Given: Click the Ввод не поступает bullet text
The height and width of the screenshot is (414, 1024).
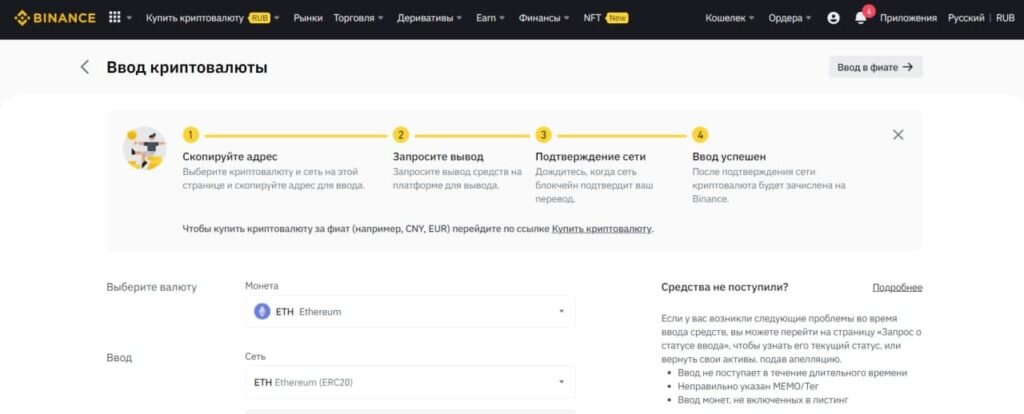Looking at the screenshot, I should pos(792,373).
